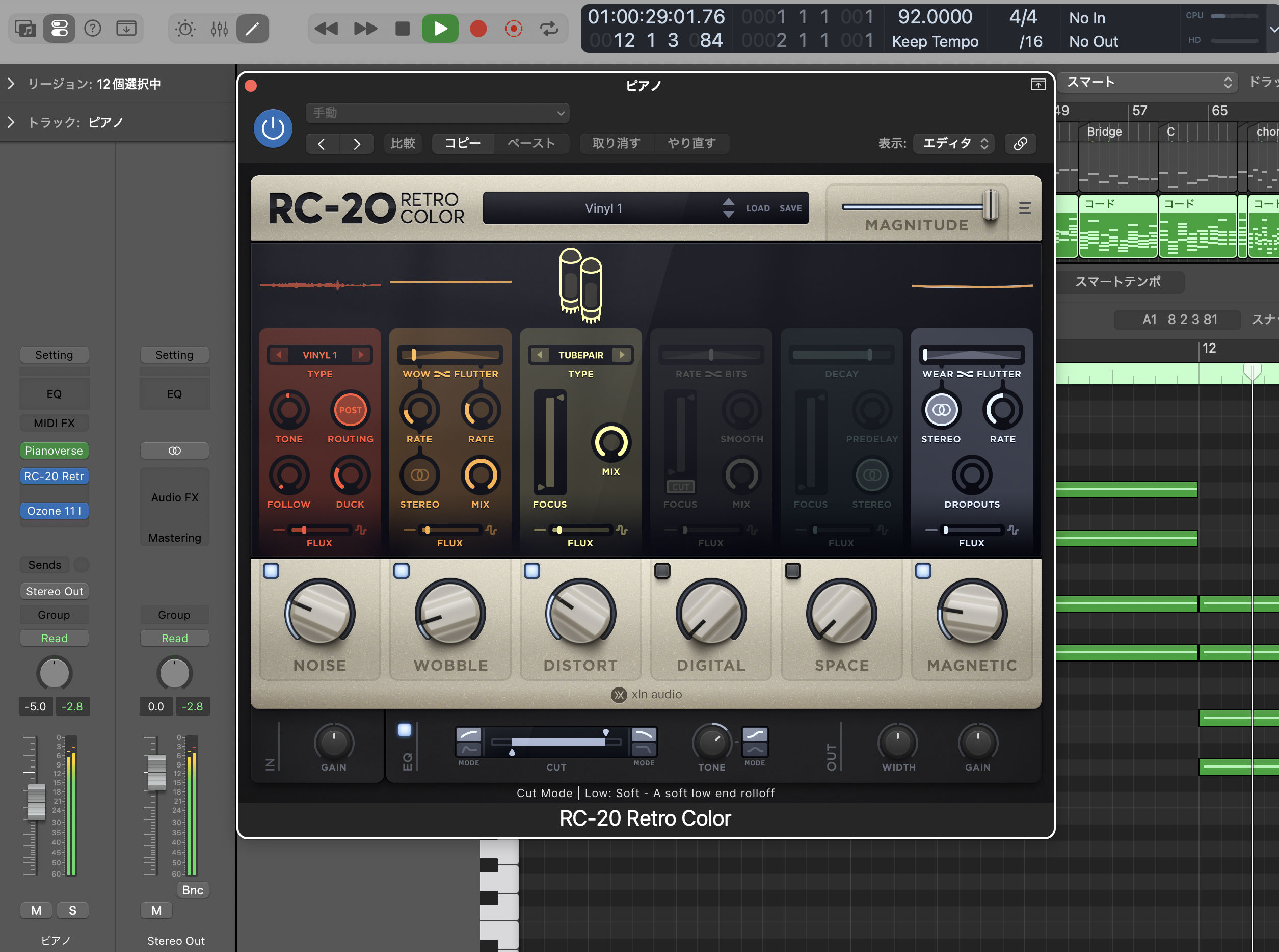Select the Ozone 11 plugin slot
This screenshot has width=1279, height=952.
(54, 511)
